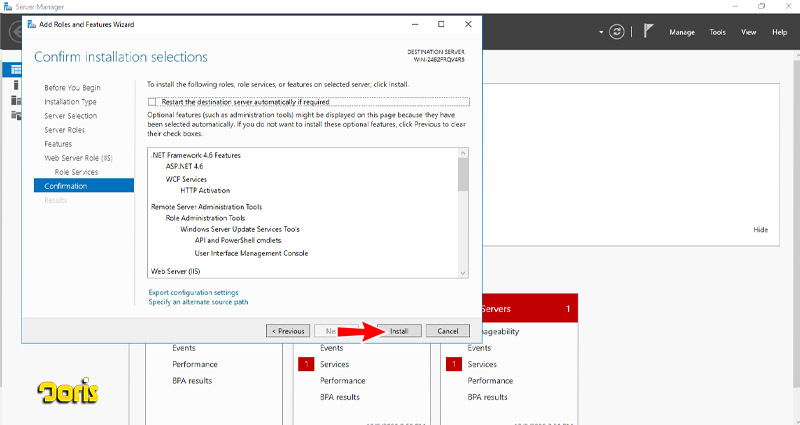Select WCF Services entry

(x=186, y=179)
